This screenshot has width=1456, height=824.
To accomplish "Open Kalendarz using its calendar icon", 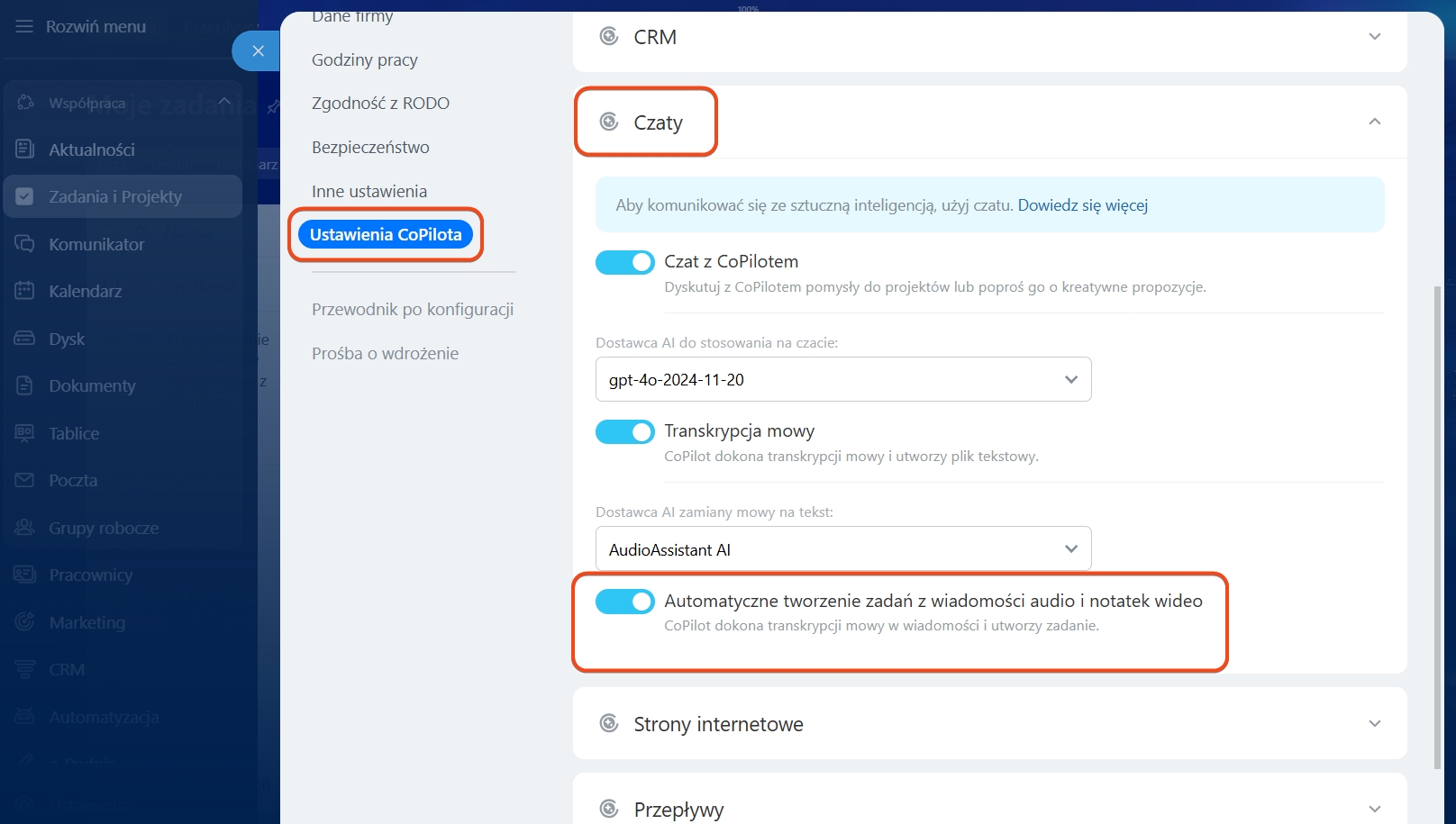I will (x=25, y=291).
